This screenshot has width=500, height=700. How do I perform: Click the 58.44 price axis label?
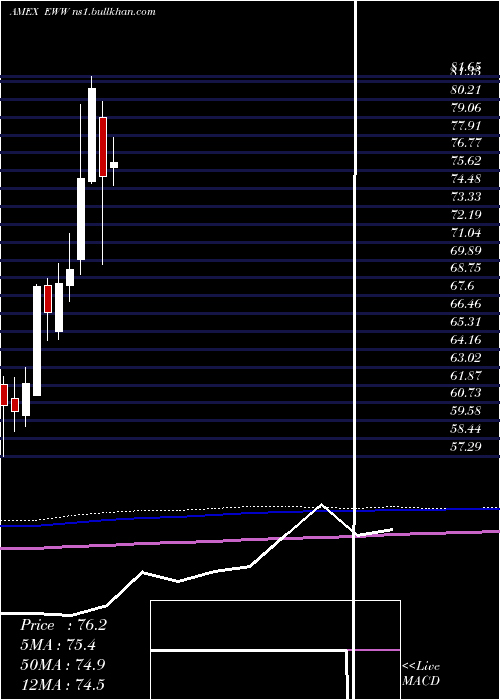(466, 429)
